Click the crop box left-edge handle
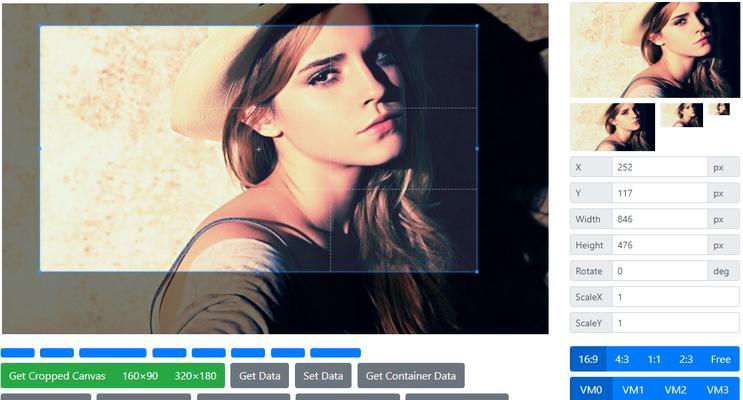743x400 pixels. pos(40,149)
